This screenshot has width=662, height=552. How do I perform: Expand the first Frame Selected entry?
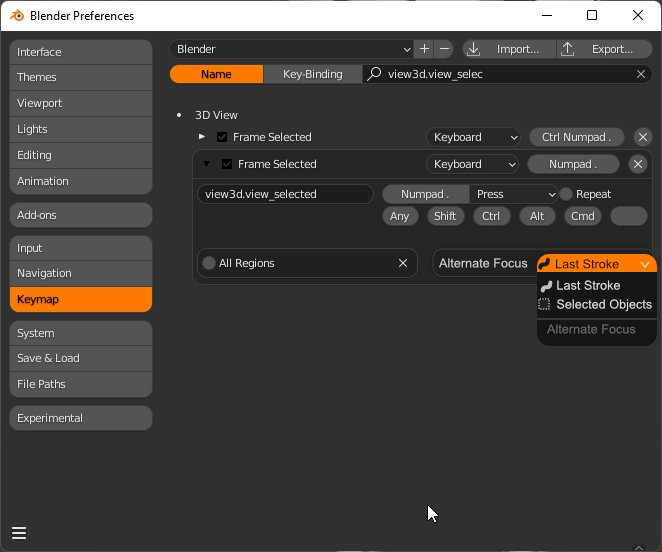pos(202,137)
